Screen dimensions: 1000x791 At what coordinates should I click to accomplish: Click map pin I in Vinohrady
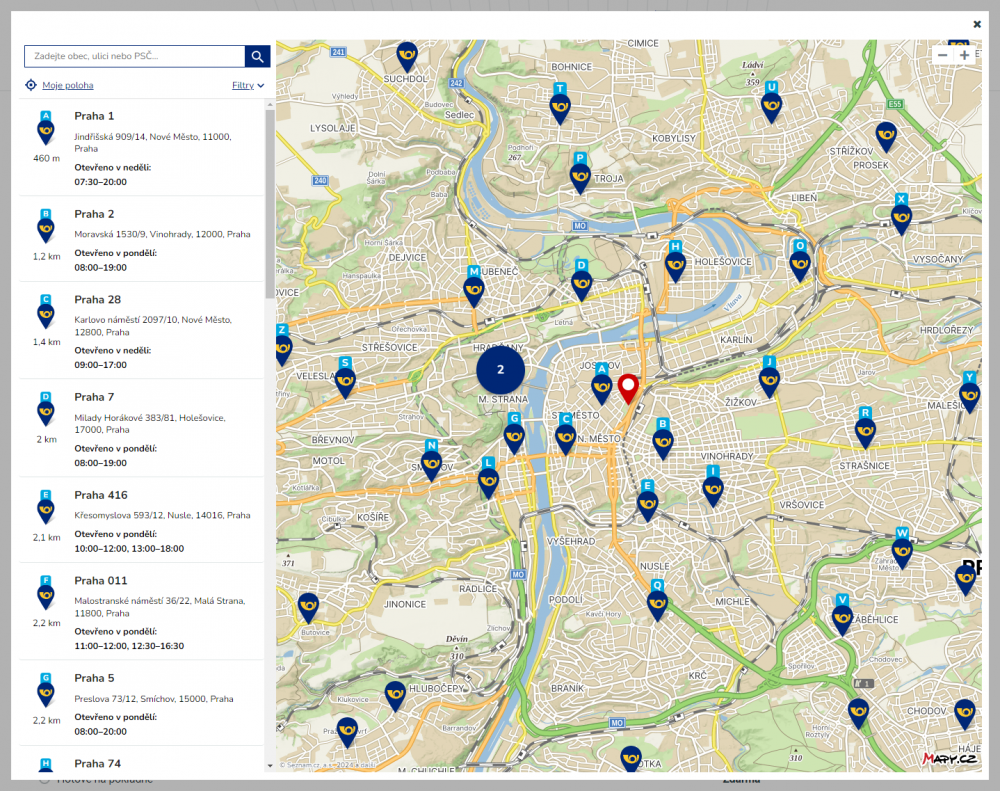(x=712, y=487)
